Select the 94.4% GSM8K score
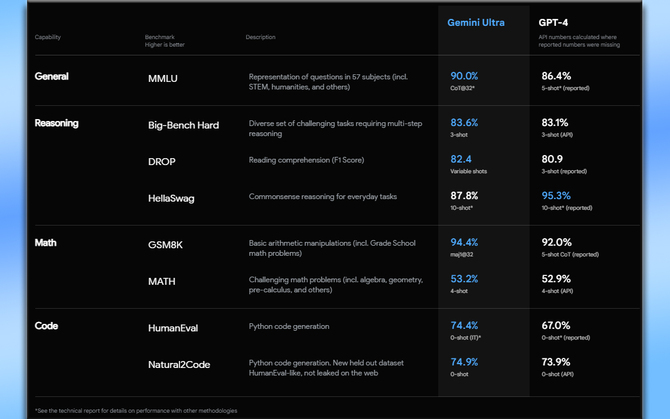Screen dimensions: 670x419 tap(464, 242)
